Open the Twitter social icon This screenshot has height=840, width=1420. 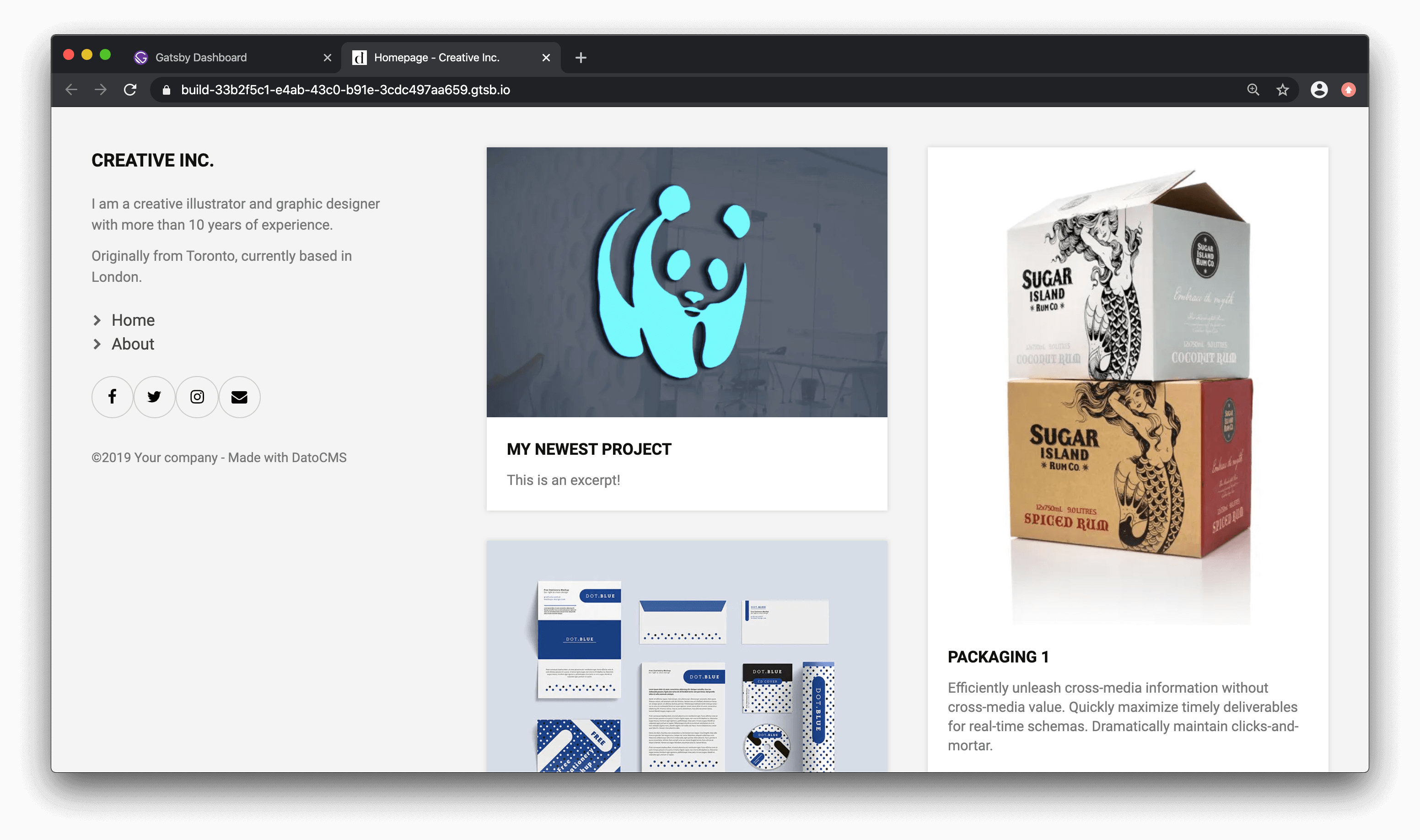point(154,397)
